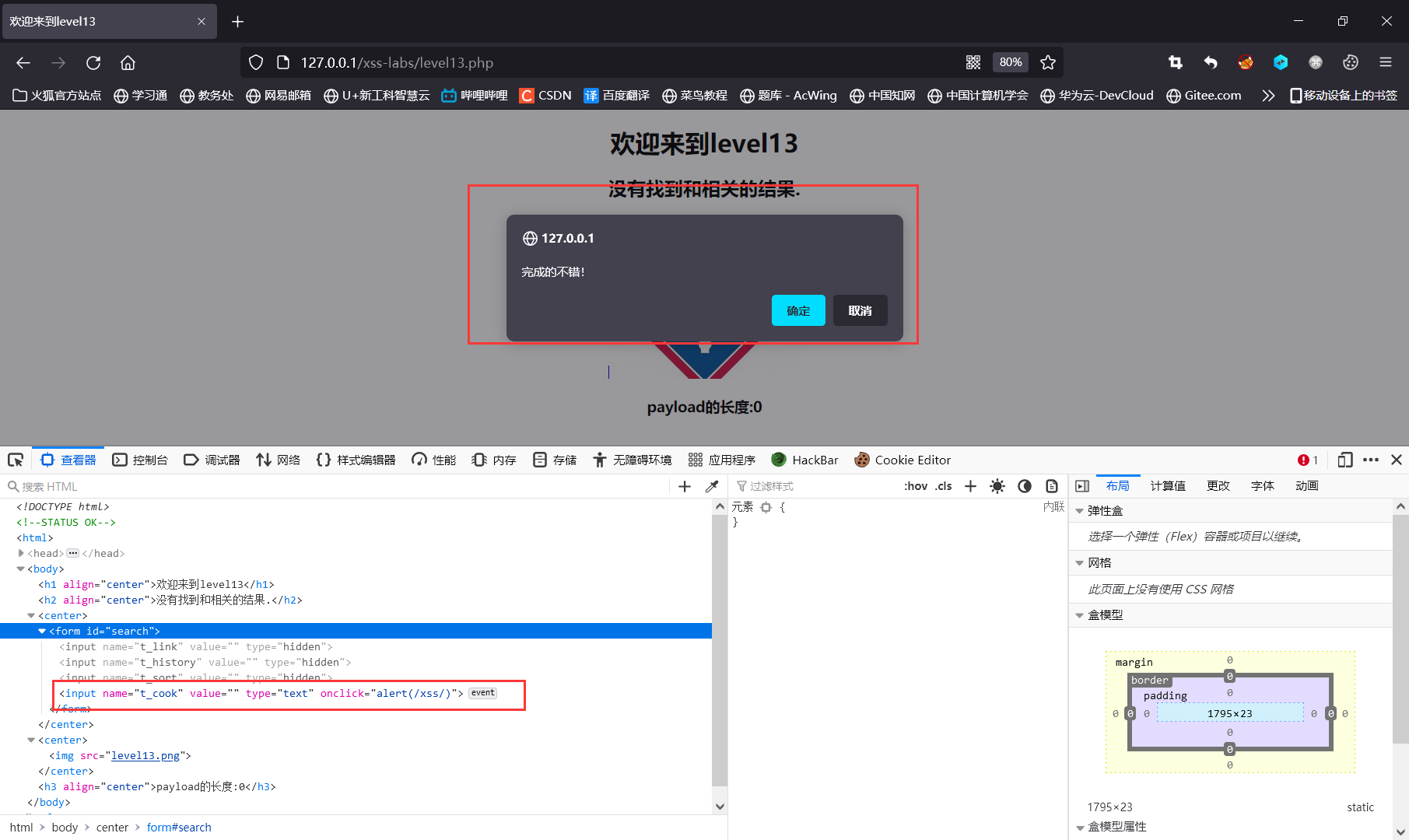Viewport: 1409px width, 840px height.
Task: Toggle the :hov pseudo-class panel
Action: [916, 486]
